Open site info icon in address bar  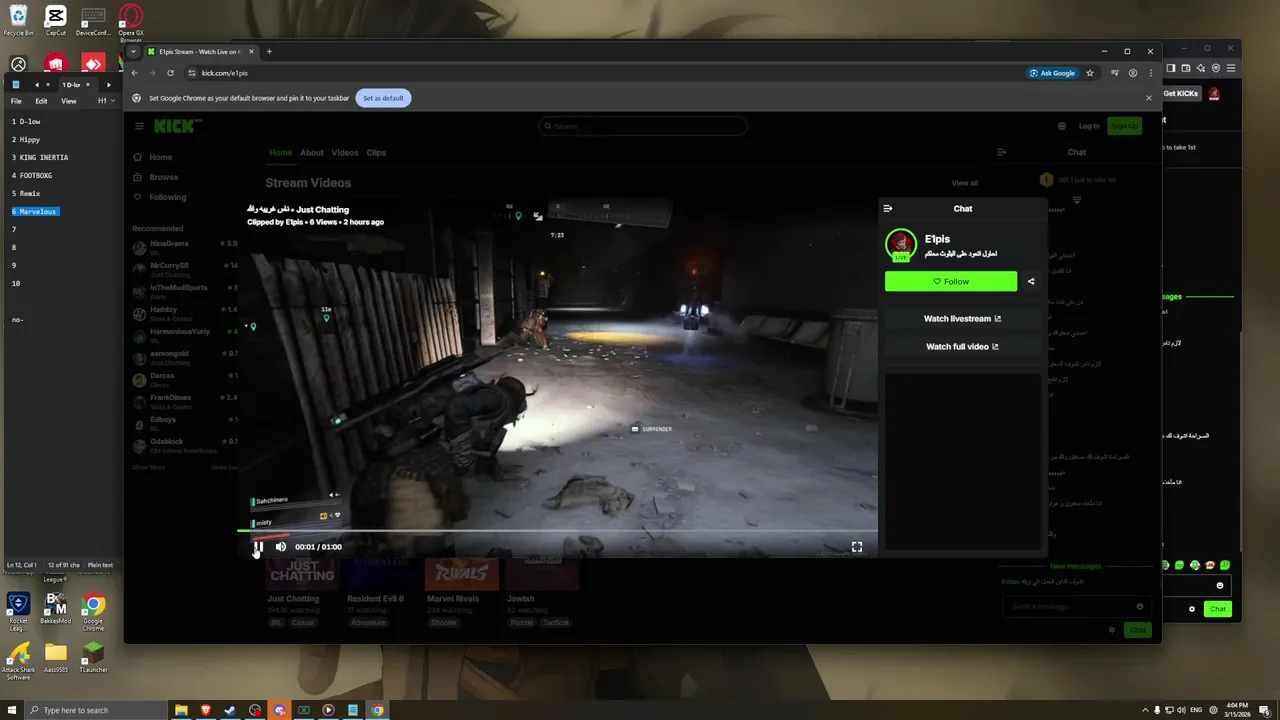click(192, 73)
